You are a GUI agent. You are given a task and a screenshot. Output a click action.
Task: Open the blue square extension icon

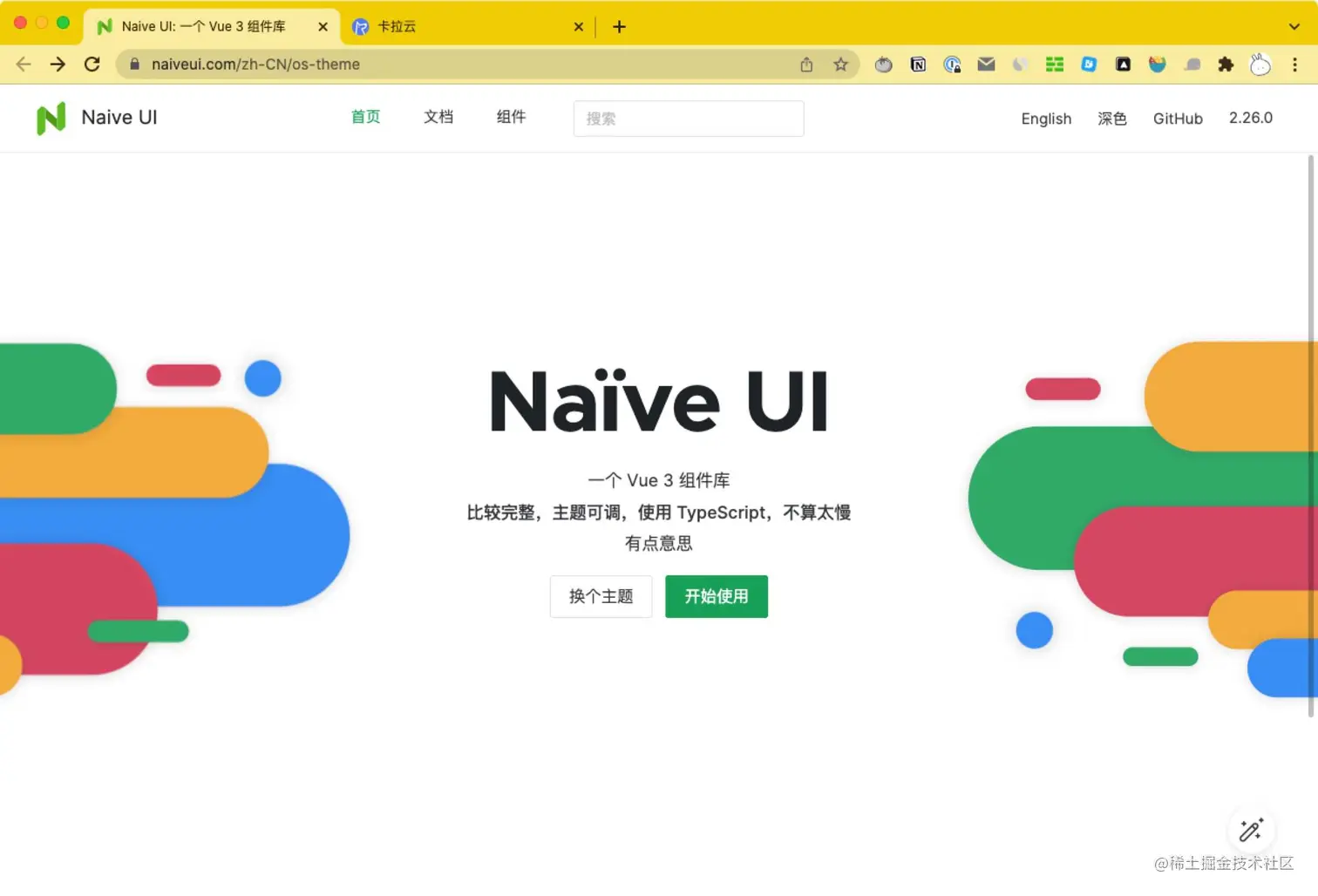(x=1089, y=64)
